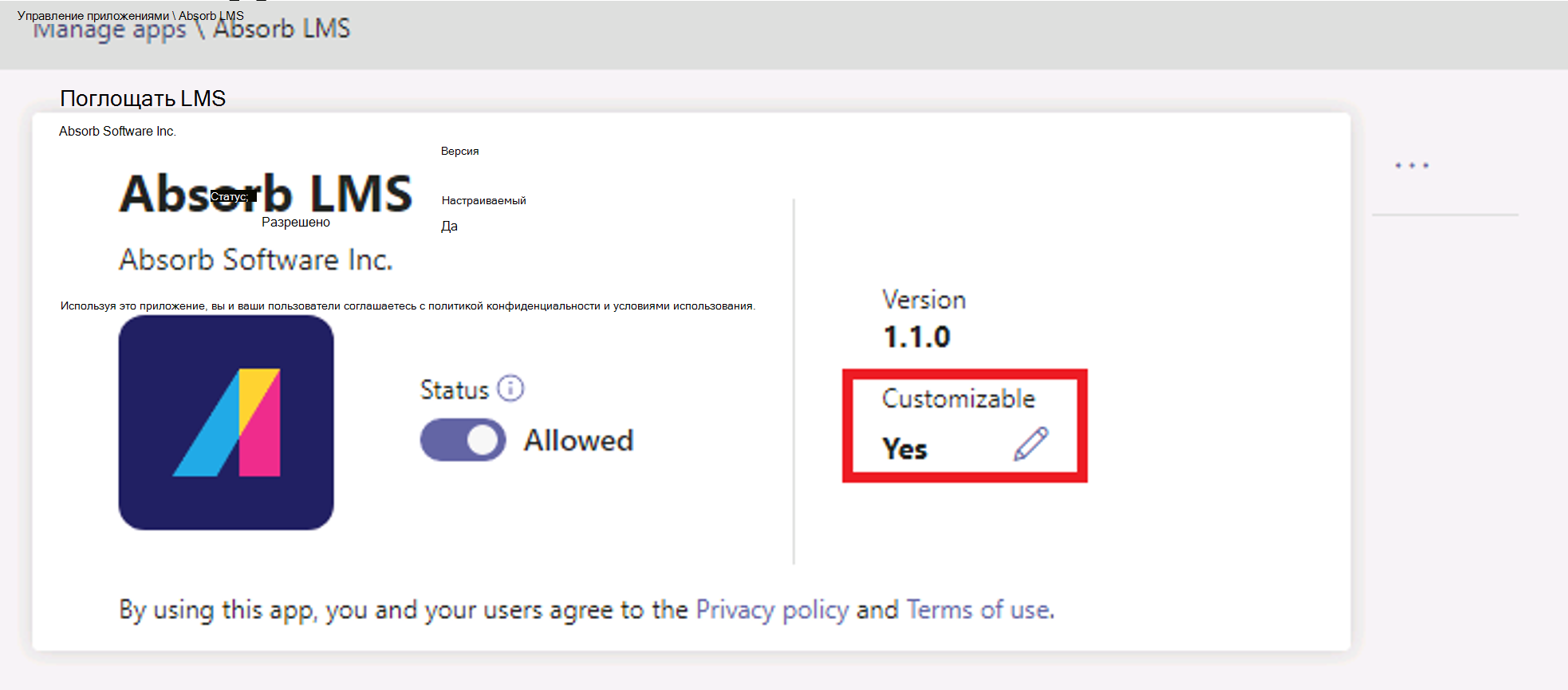Viewport: 1568px width, 690px height.
Task: Click the pencil edit icon under Customizable
Action: click(1030, 444)
